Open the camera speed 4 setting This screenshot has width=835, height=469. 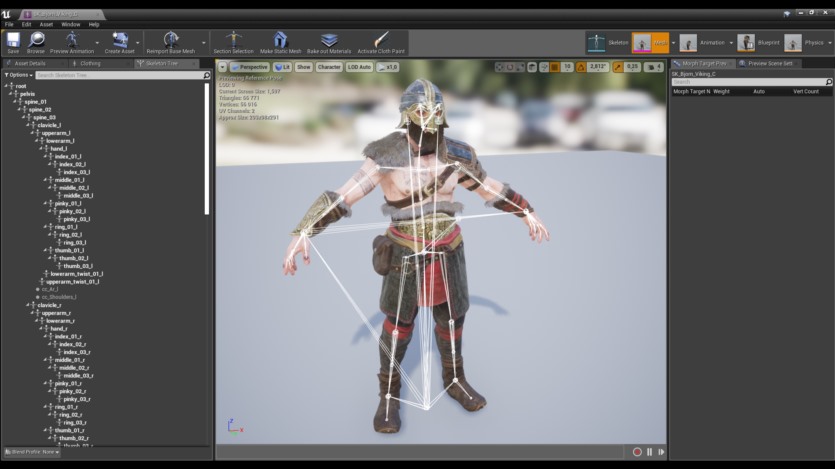(653, 67)
